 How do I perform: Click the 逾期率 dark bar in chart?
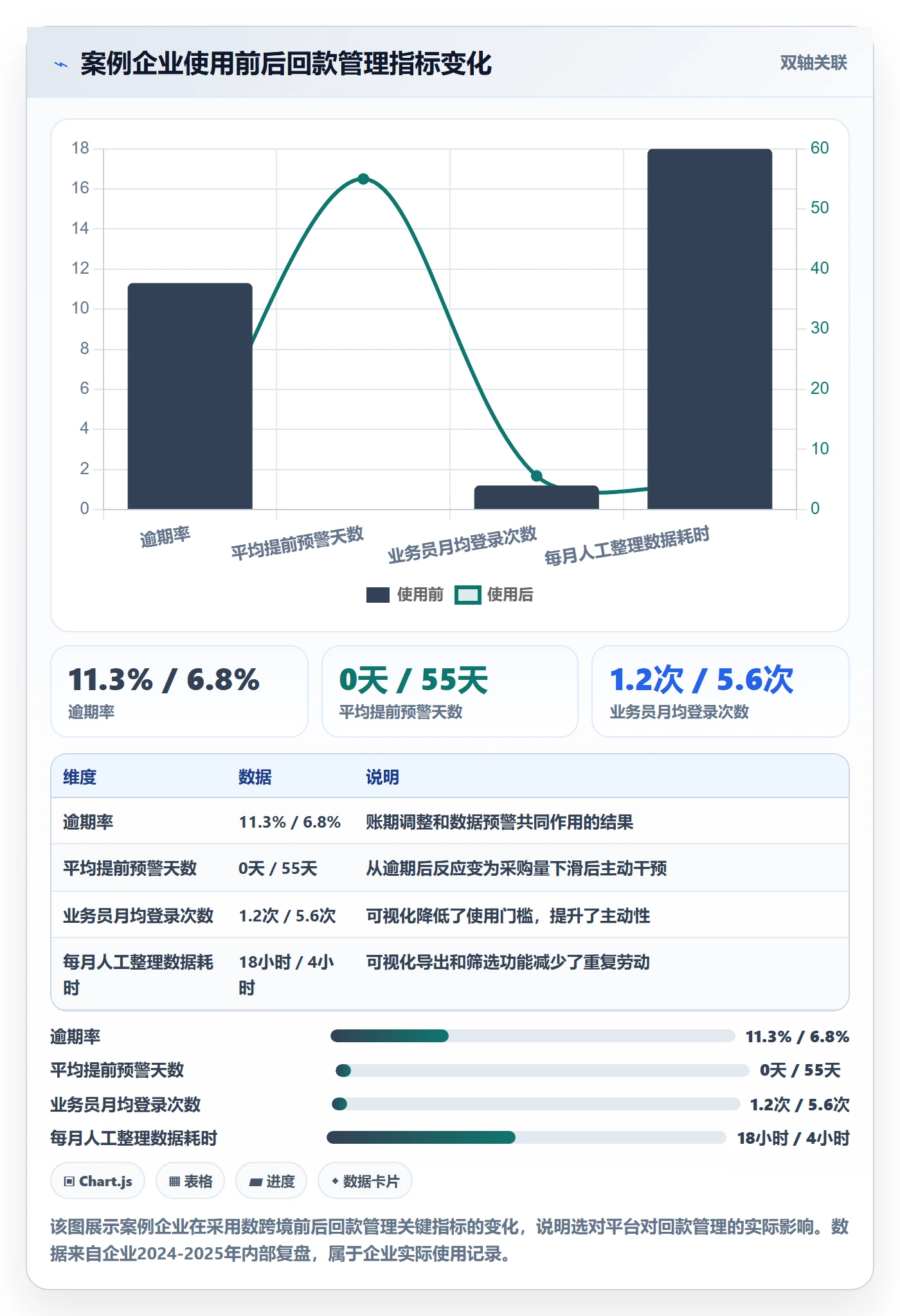[x=190, y=396]
